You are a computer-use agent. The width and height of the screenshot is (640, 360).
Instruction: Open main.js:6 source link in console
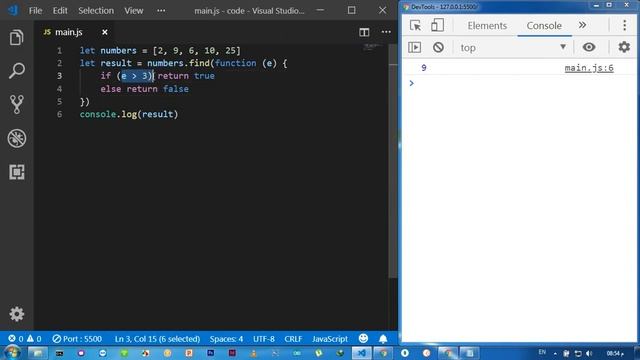589,68
